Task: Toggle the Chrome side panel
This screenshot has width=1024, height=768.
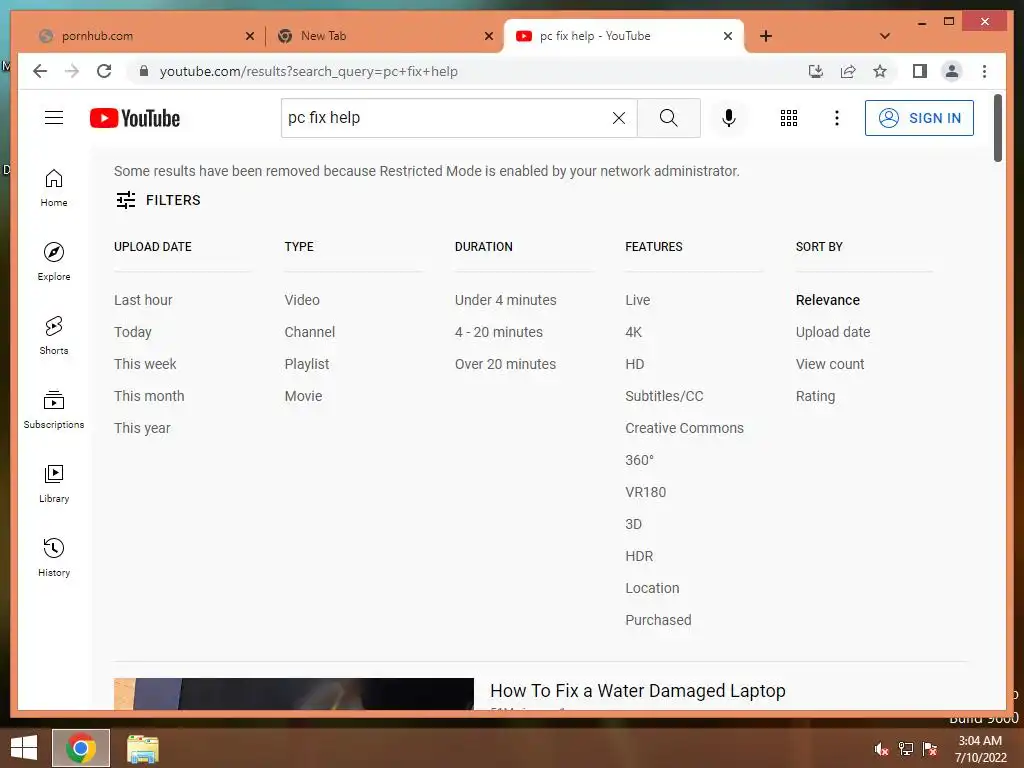Action: click(920, 71)
